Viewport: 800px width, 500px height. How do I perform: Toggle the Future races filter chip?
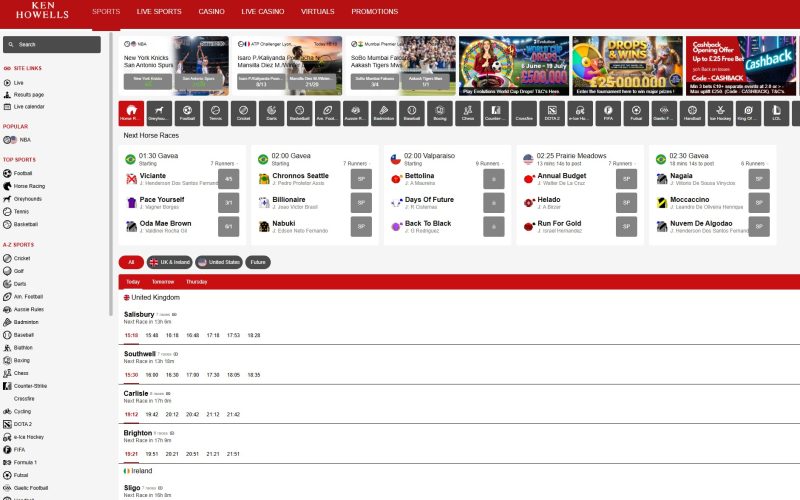258,262
